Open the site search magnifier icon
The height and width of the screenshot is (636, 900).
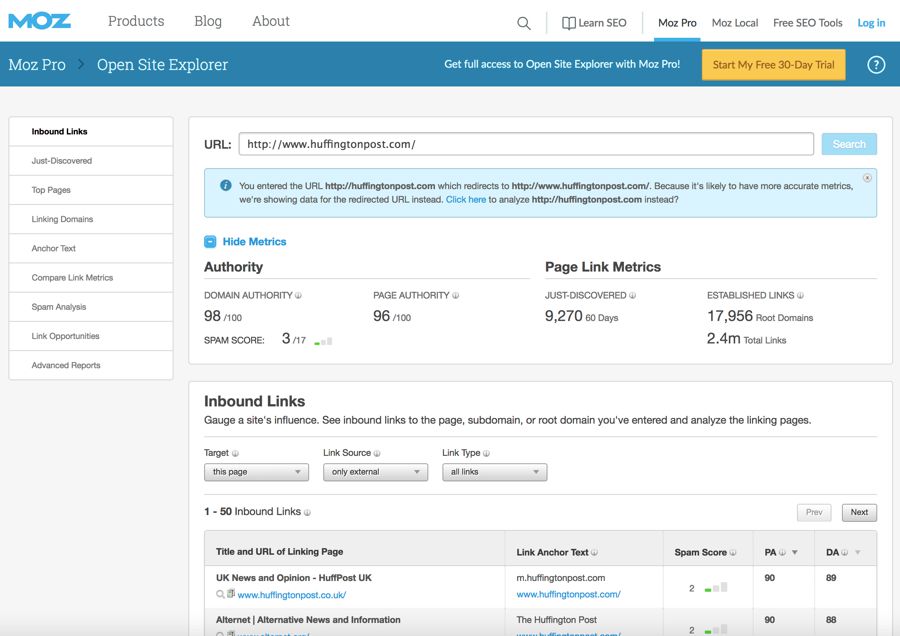(x=523, y=23)
